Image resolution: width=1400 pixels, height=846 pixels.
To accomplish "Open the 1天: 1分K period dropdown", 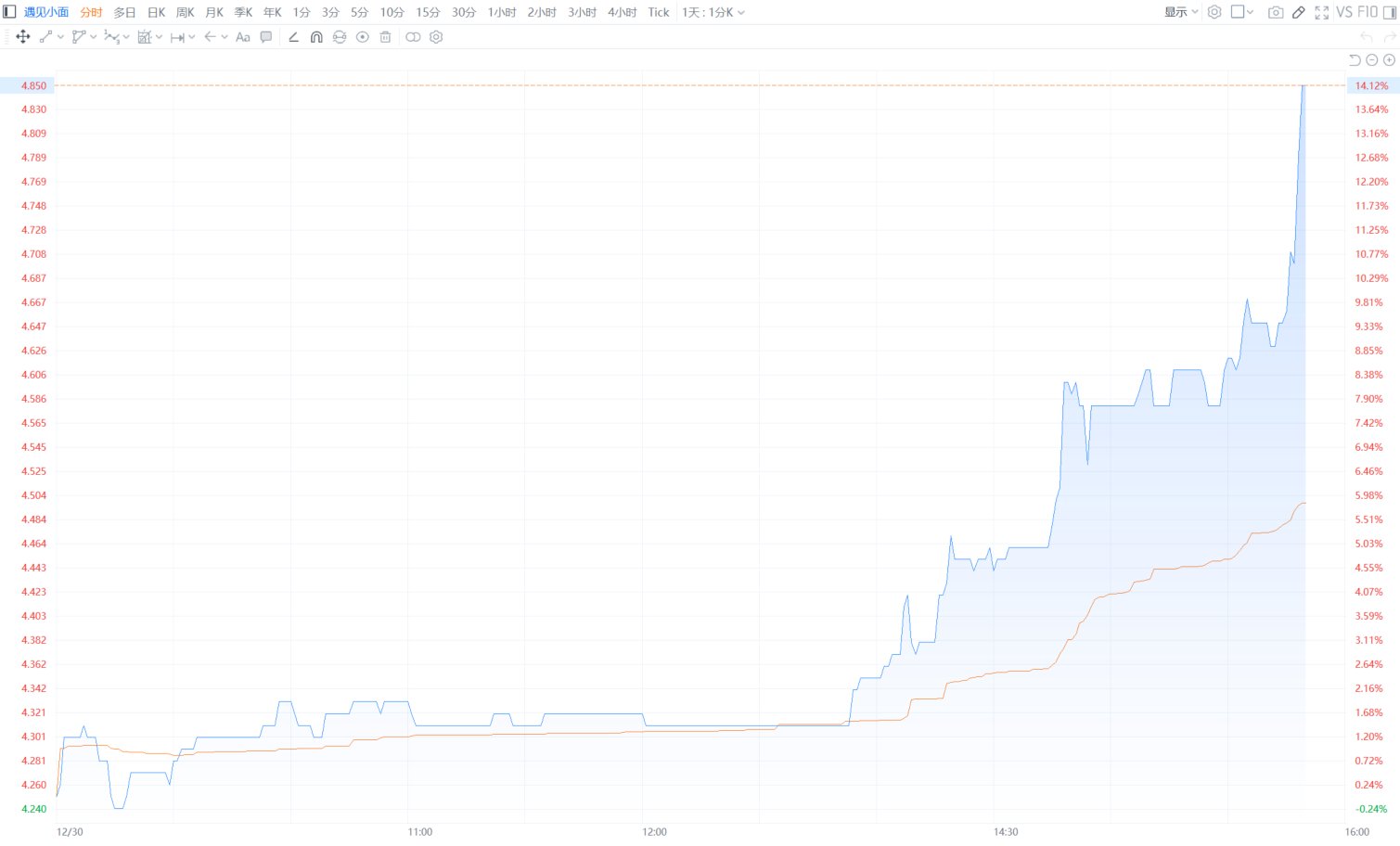I will (x=713, y=12).
